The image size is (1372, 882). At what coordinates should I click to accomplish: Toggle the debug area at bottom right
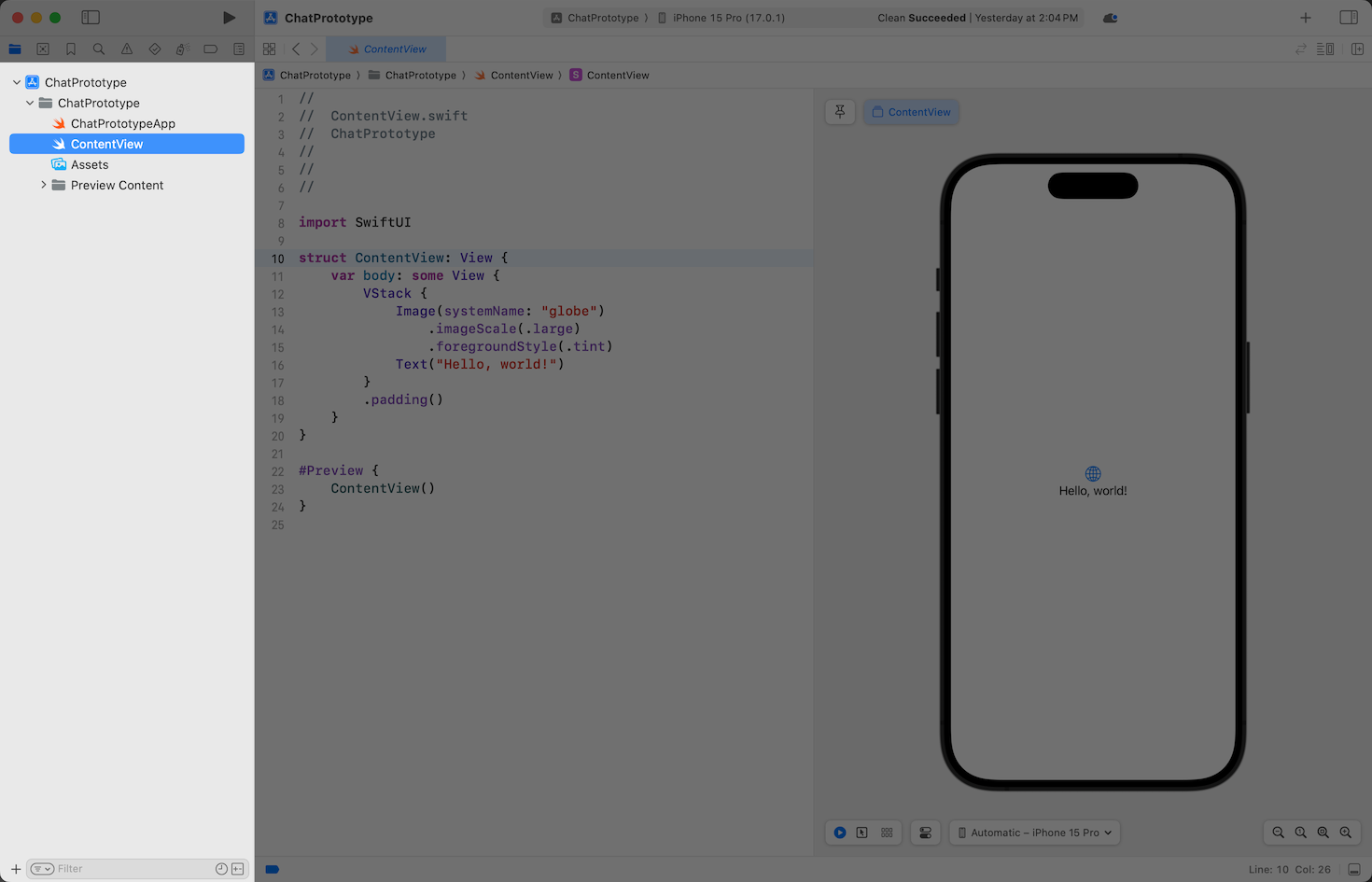click(1354, 869)
